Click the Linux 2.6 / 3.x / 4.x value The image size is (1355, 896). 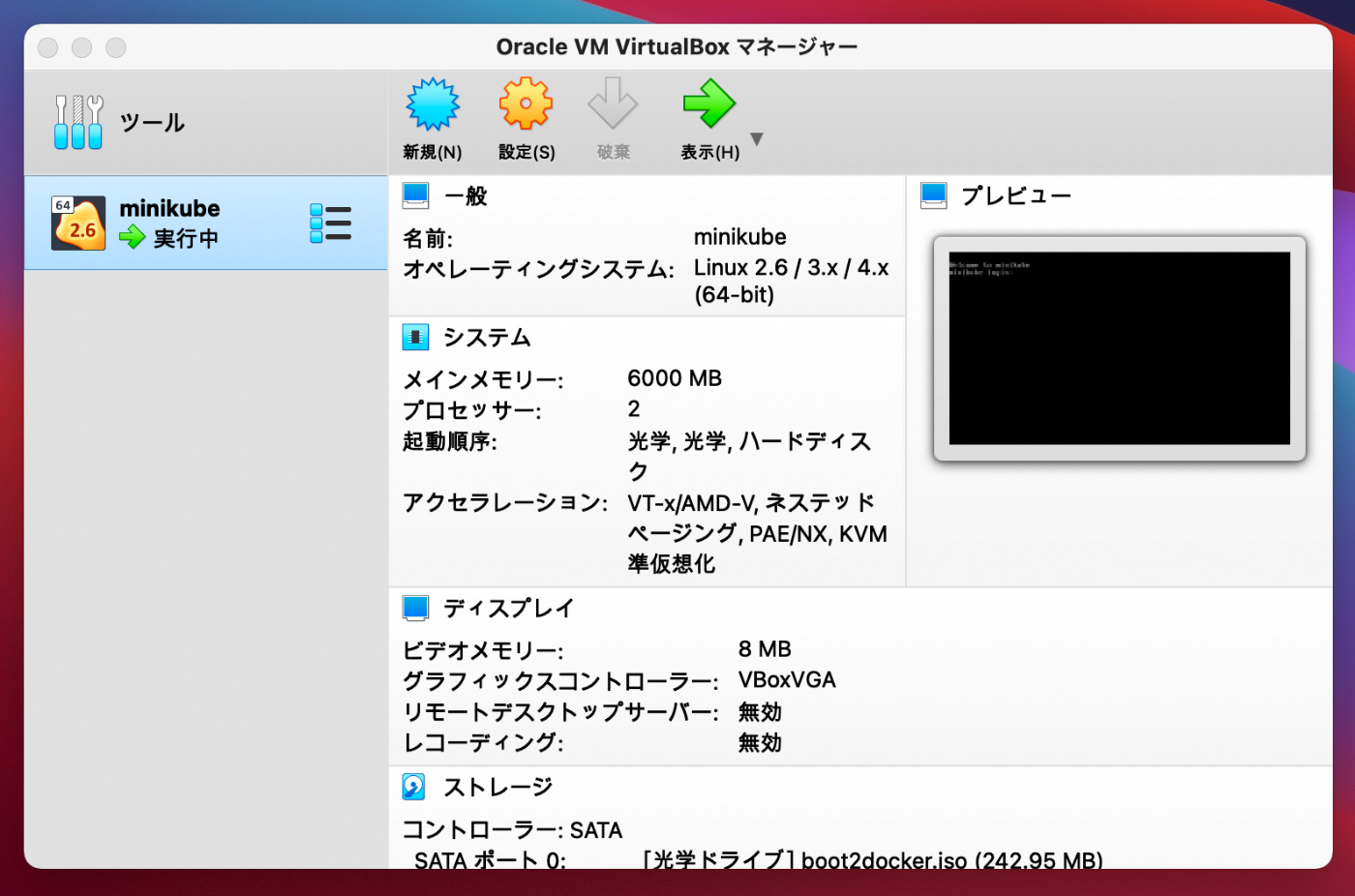pyautogui.click(x=791, y=281)
